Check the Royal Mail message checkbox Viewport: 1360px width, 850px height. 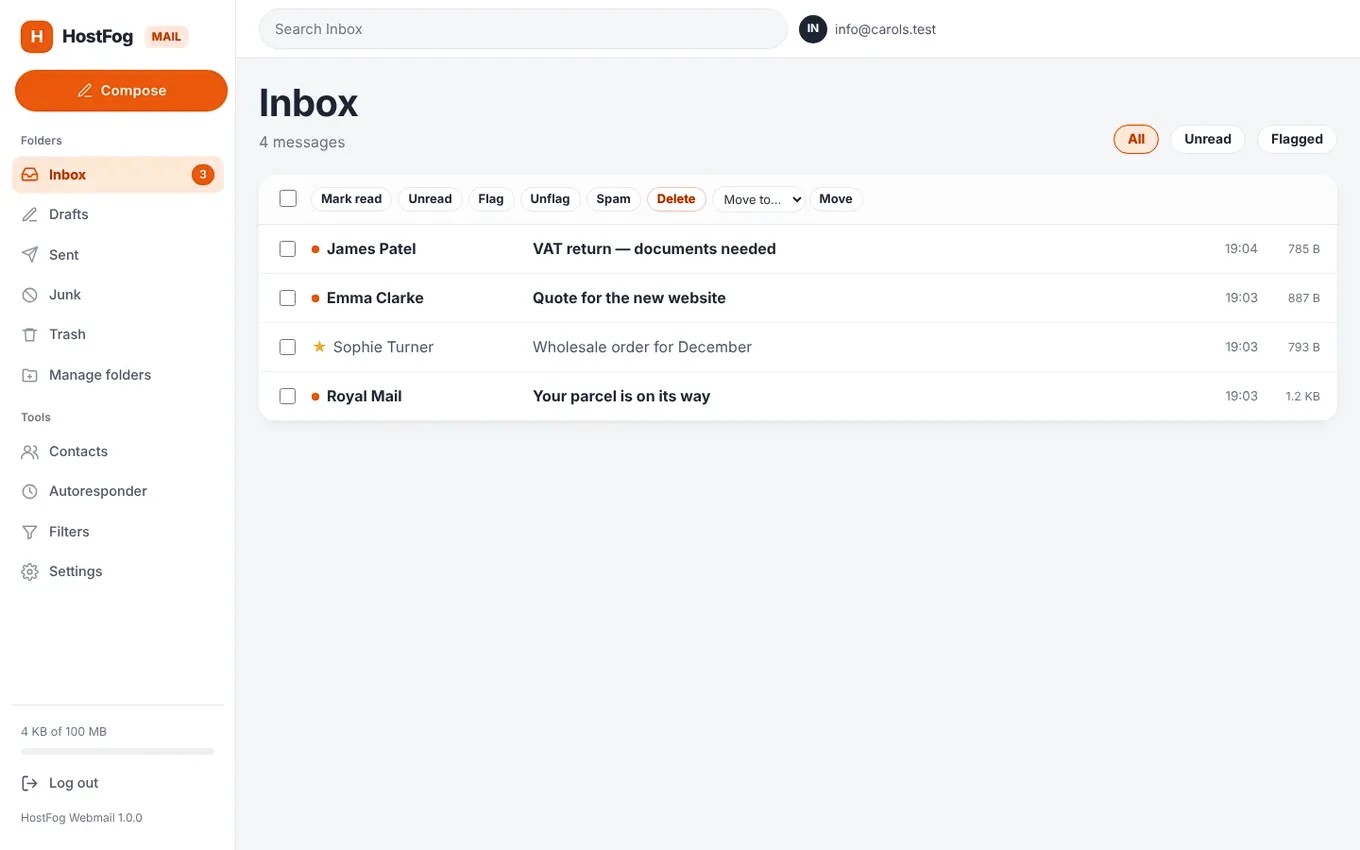tap(288, 396)
